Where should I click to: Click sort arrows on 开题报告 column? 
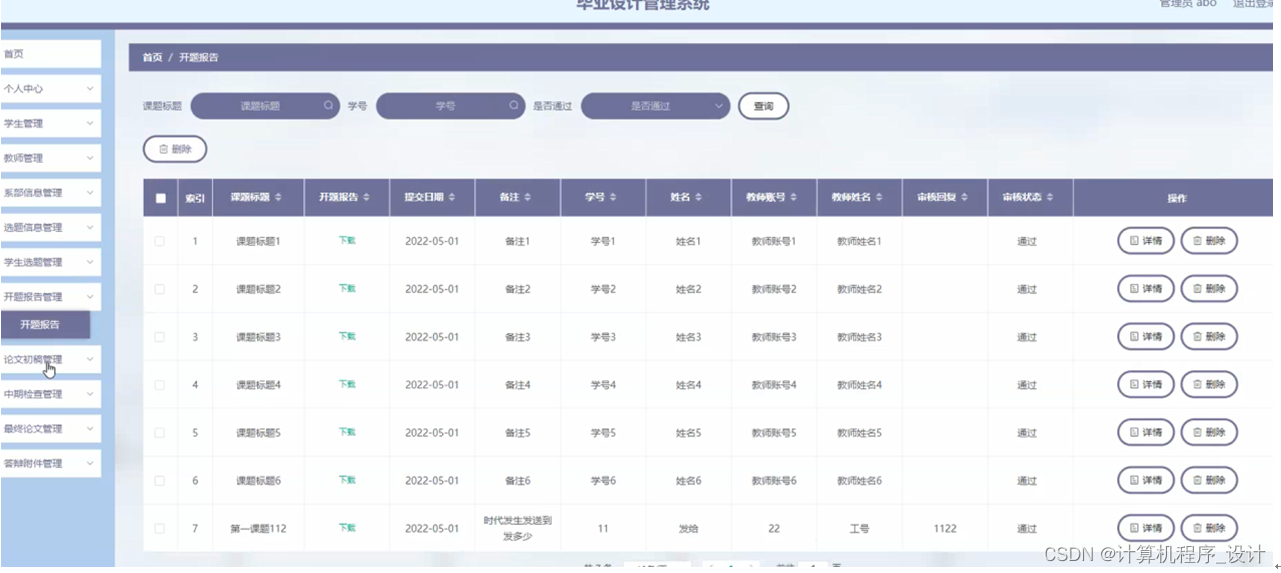[x=365, y=198]
